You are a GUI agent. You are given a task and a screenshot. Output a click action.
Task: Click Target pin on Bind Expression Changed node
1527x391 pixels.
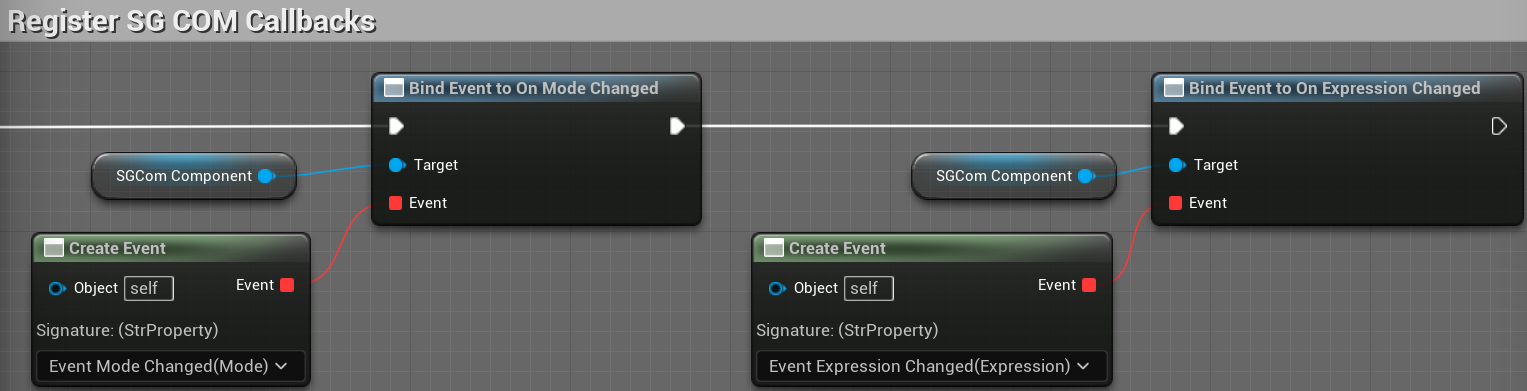point(1177,165)
